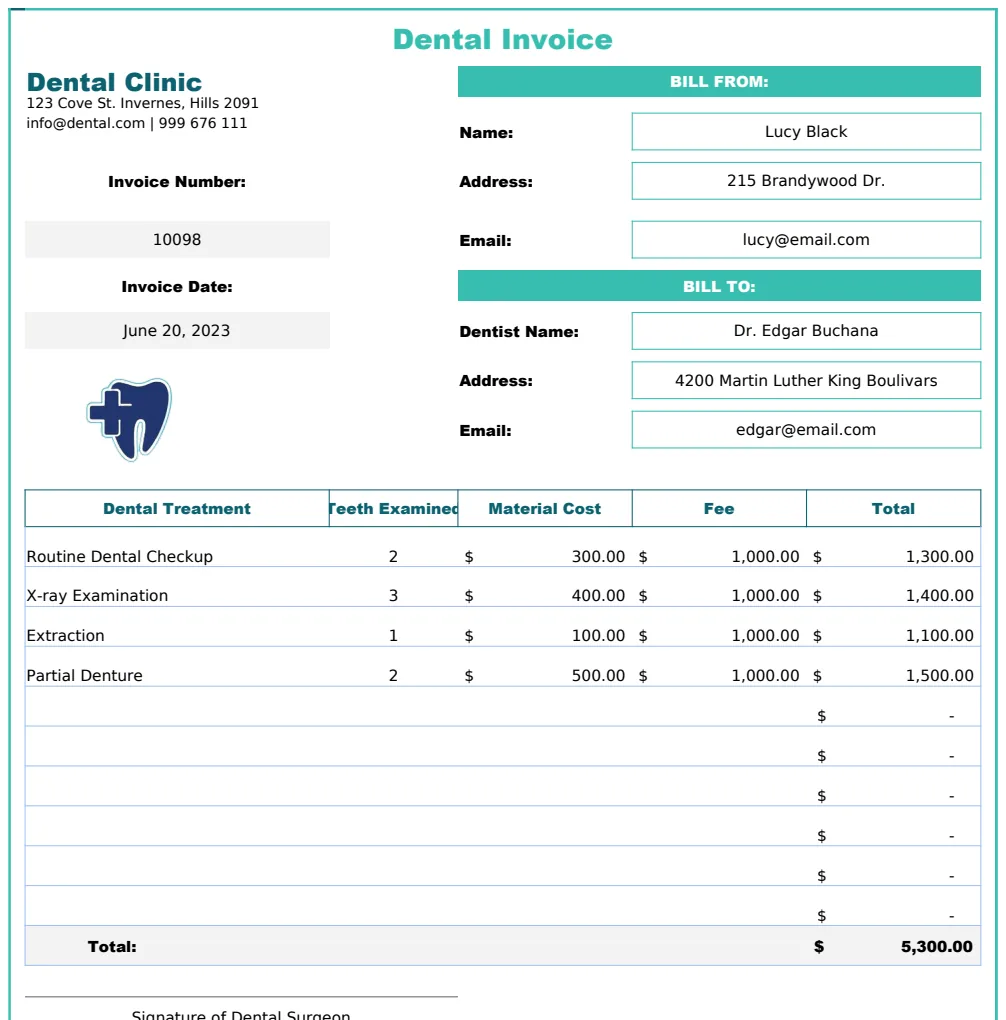Select the BILL TO: header bar
Image resolution: width=1006 pixels, height=1020 pixels.
point(719,286)
